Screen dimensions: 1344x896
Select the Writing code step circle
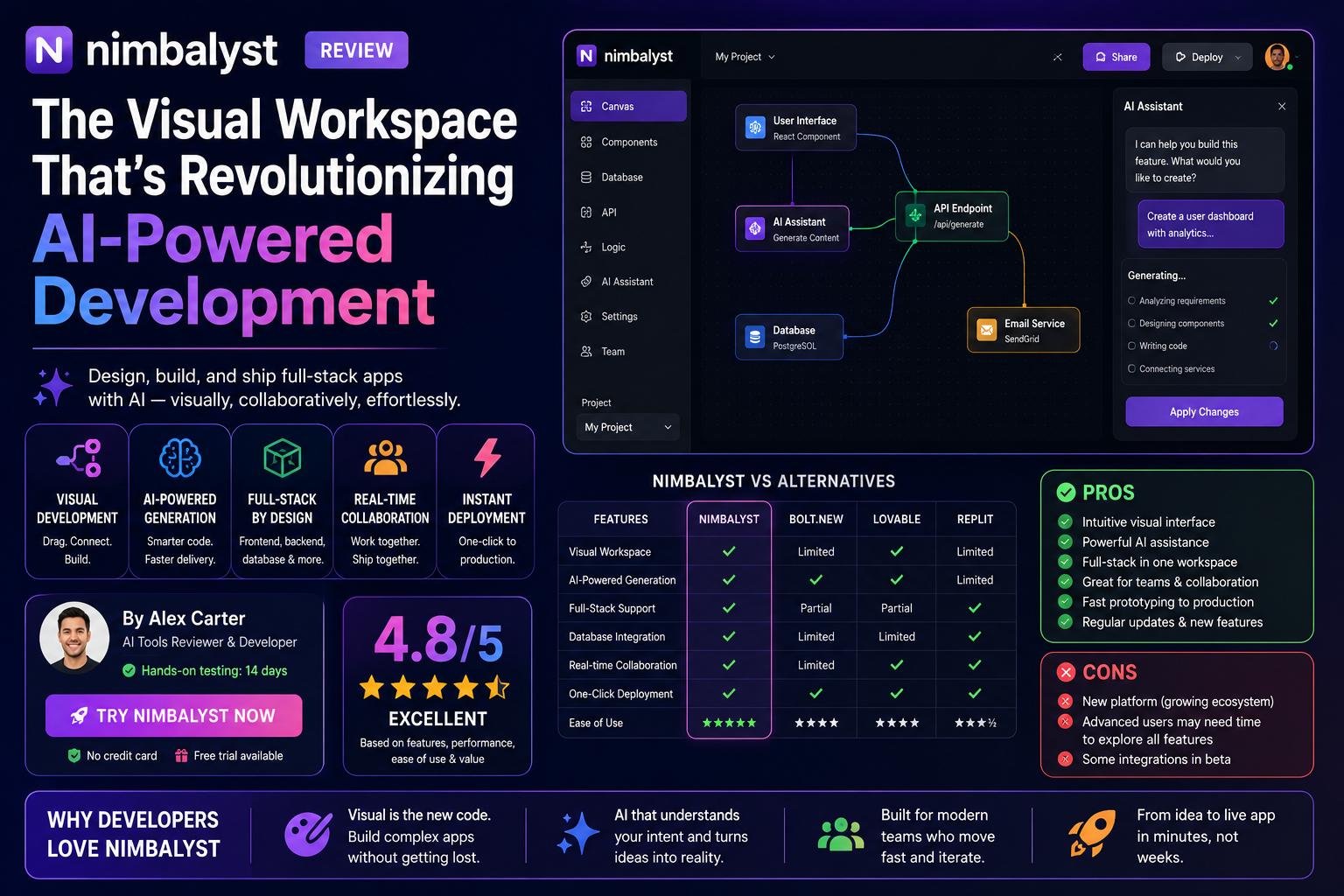click(1132, 346)
